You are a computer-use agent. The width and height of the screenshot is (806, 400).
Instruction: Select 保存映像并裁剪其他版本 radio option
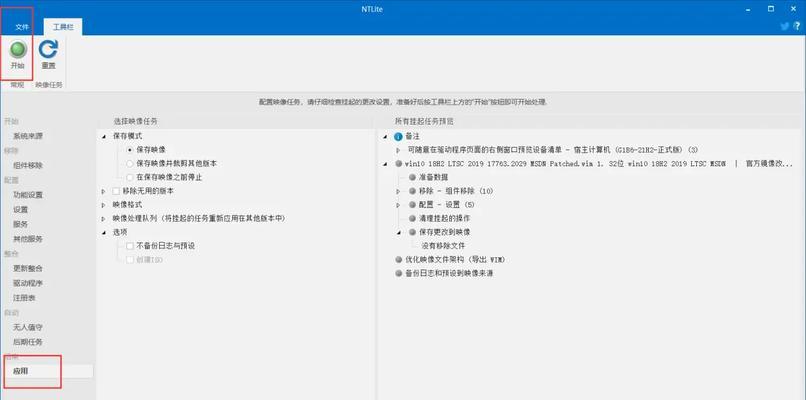point(130,163)
